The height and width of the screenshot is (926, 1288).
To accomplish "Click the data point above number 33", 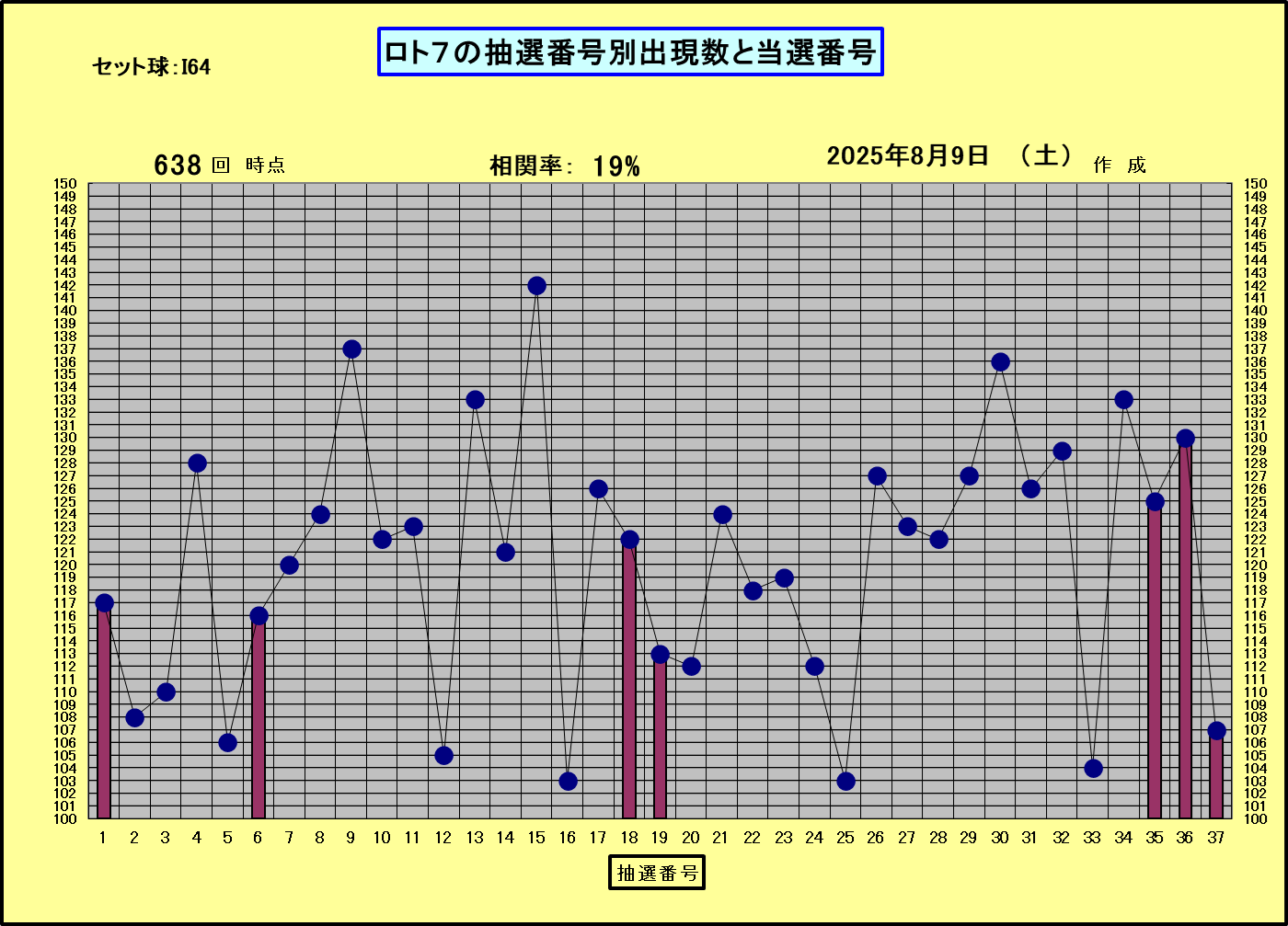I will point(1093,768).
